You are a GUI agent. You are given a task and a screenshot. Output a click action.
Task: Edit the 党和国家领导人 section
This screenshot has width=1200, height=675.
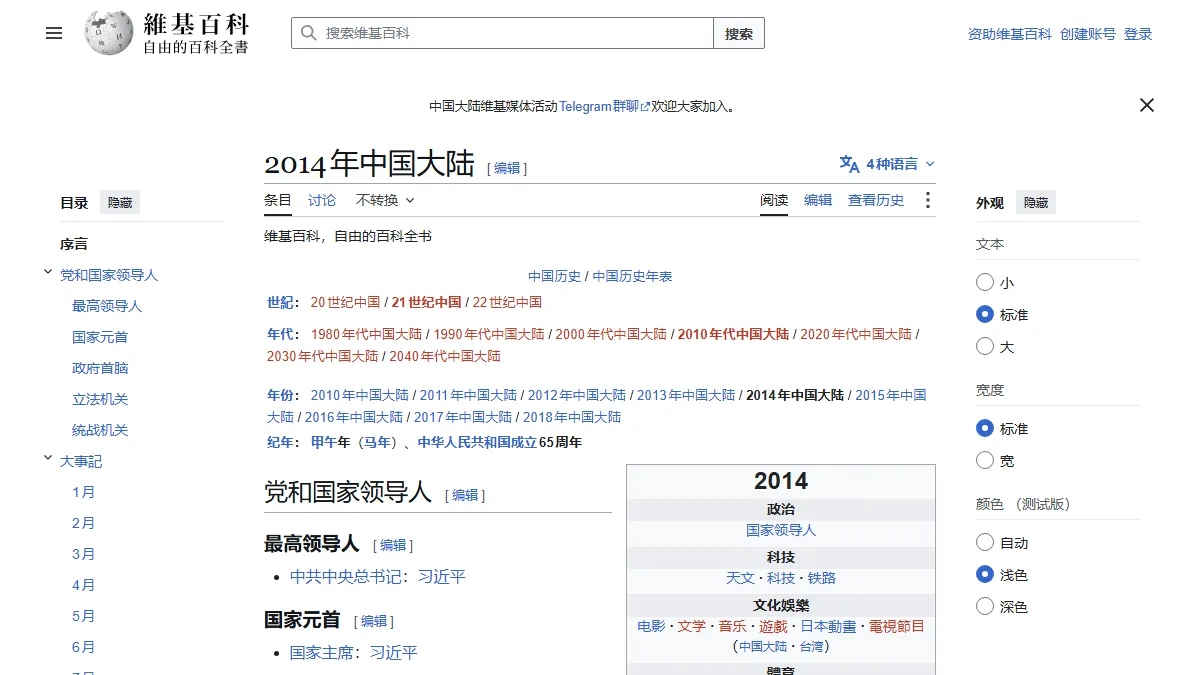point(465,495)
